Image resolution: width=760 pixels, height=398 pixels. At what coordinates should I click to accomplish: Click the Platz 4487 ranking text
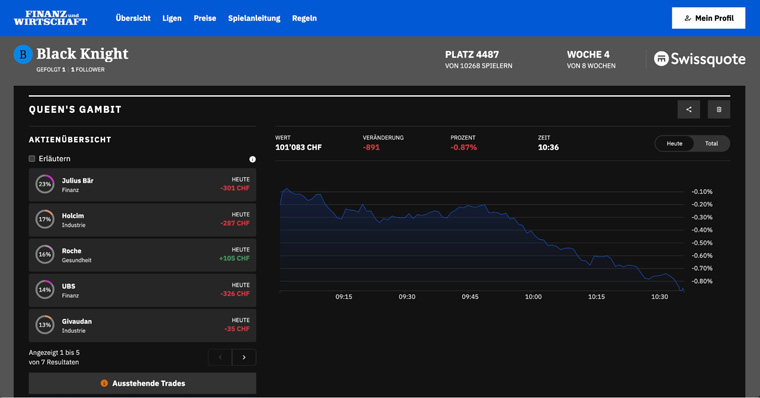coord(472,55)
